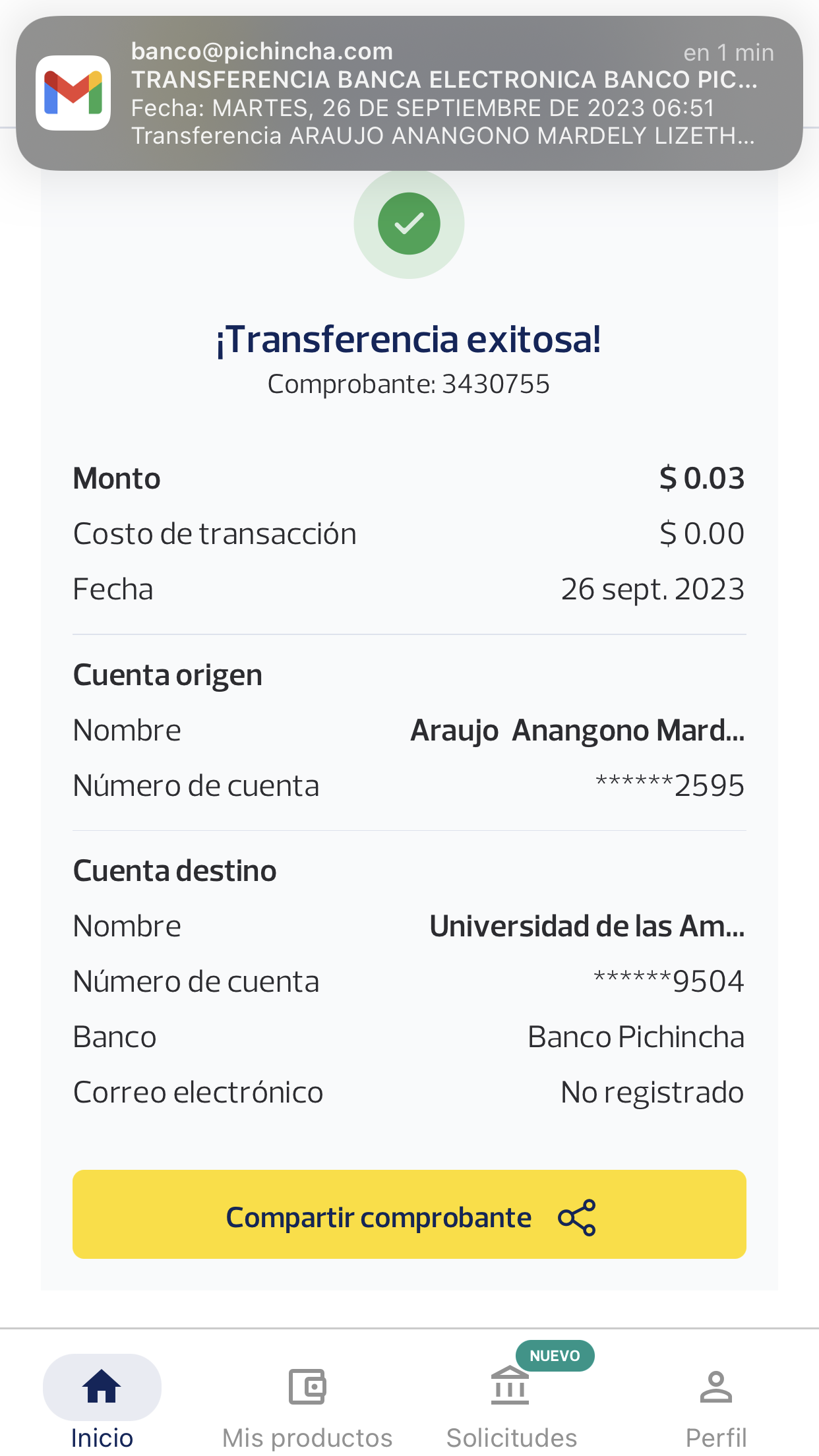Tap the green success checkmark icon
The width and height of the screenshot is (819, 1456).
[409, 224]
